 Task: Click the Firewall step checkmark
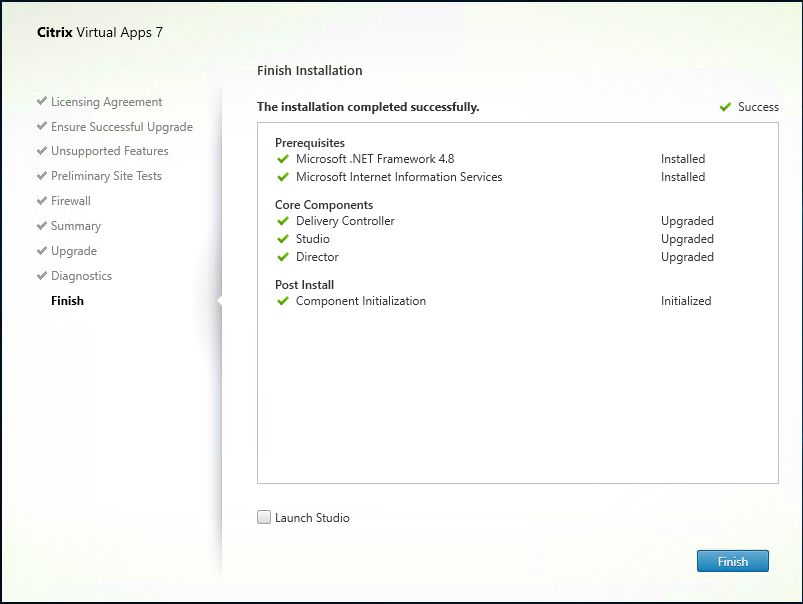coord(42,200)
